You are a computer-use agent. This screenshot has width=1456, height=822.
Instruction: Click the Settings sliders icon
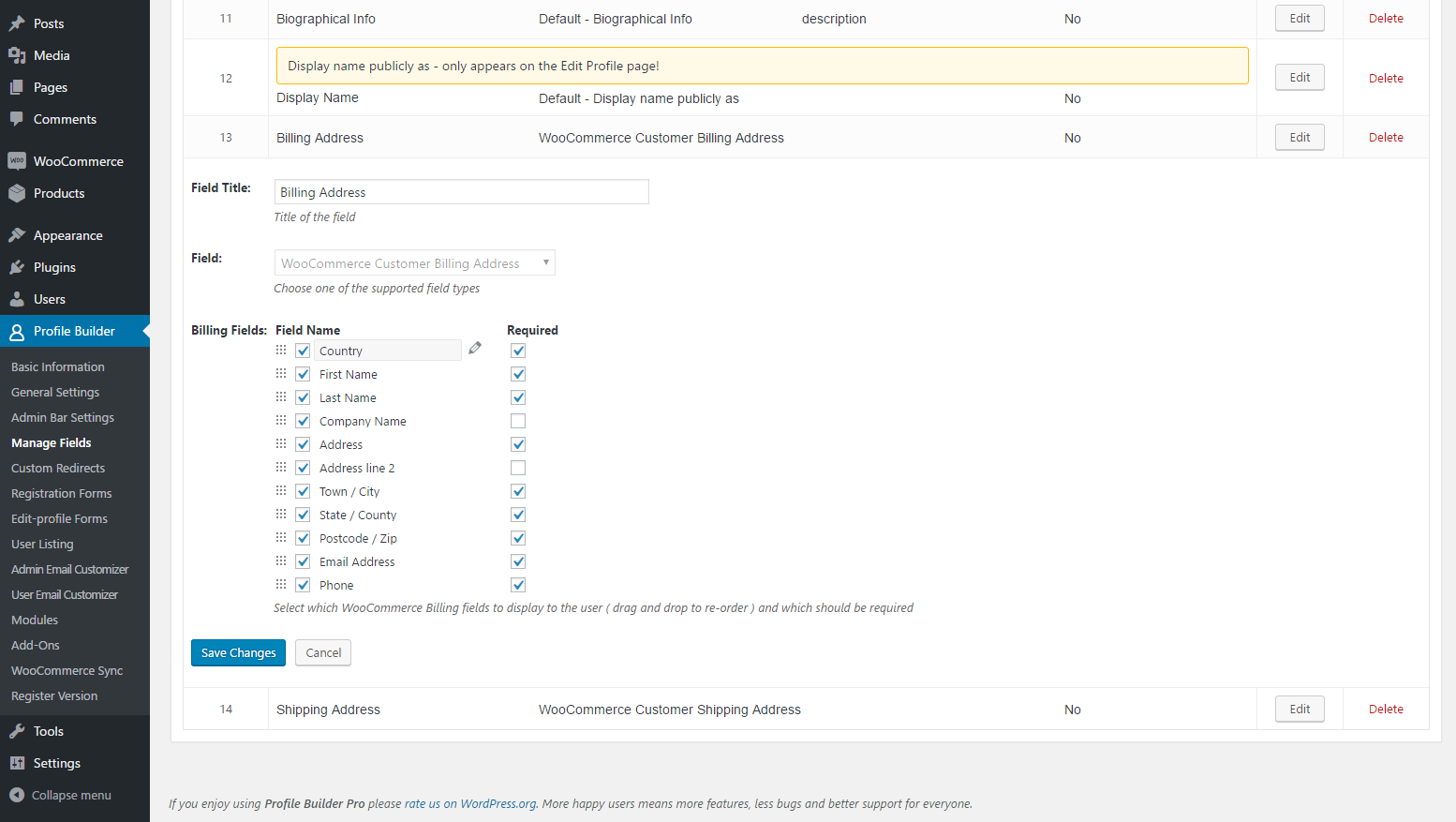(x=17, y=763)
